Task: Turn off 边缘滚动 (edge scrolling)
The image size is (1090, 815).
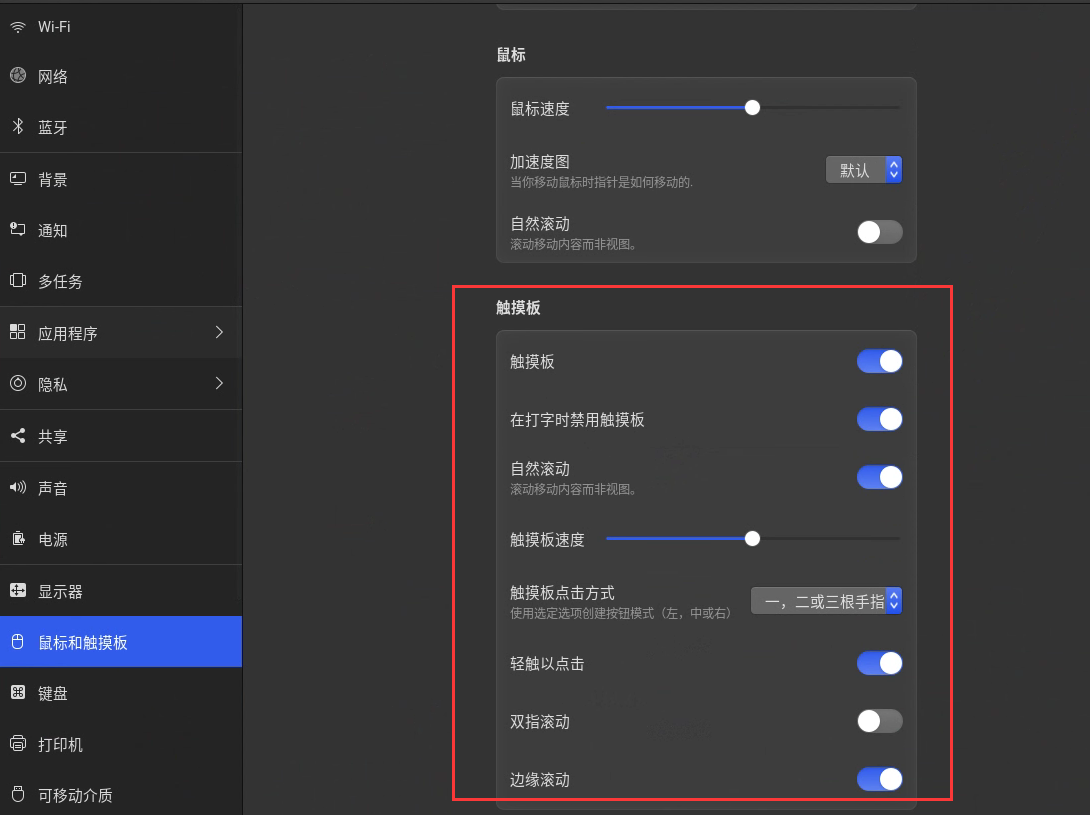Action: [x=879, y=779]
